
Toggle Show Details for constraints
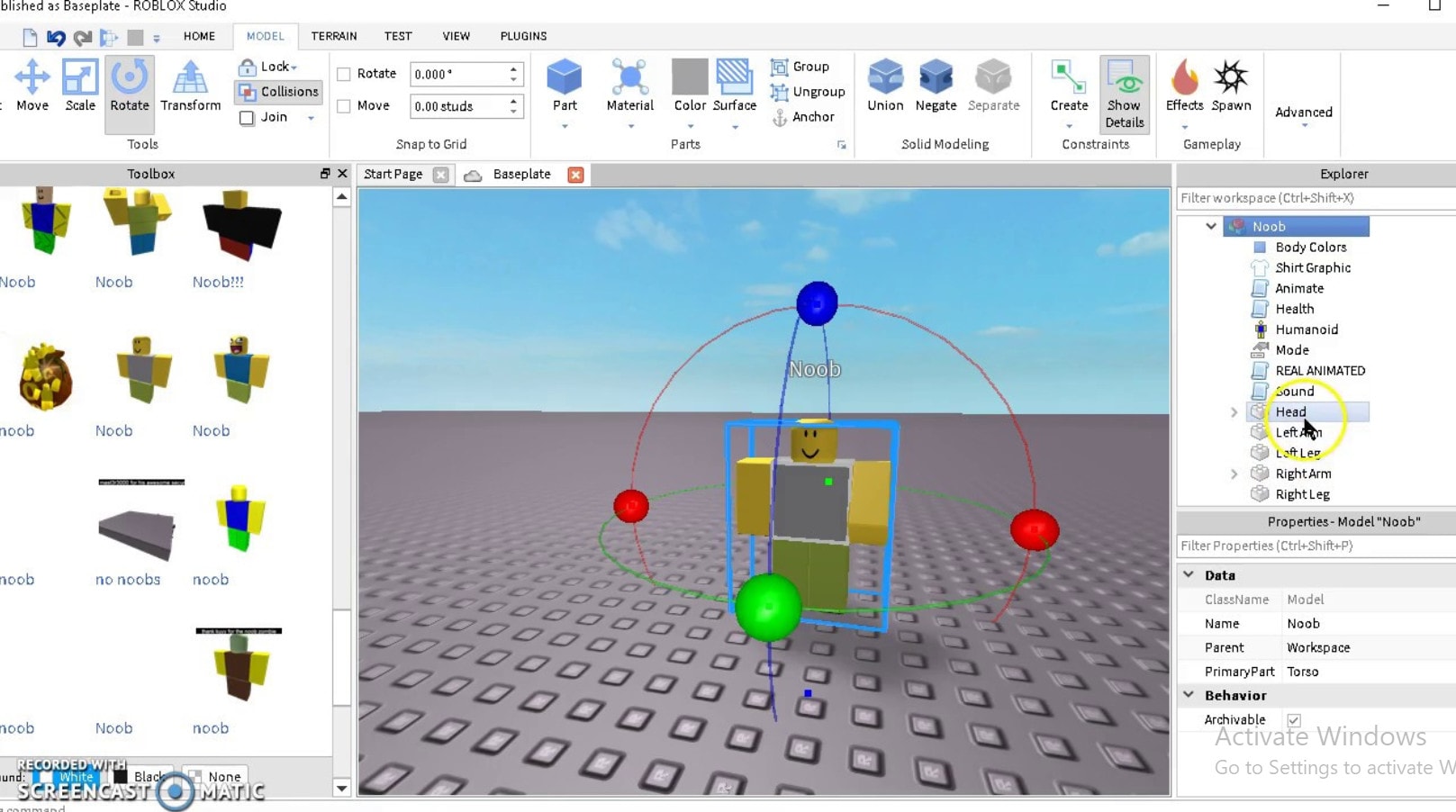point(1125,94)
